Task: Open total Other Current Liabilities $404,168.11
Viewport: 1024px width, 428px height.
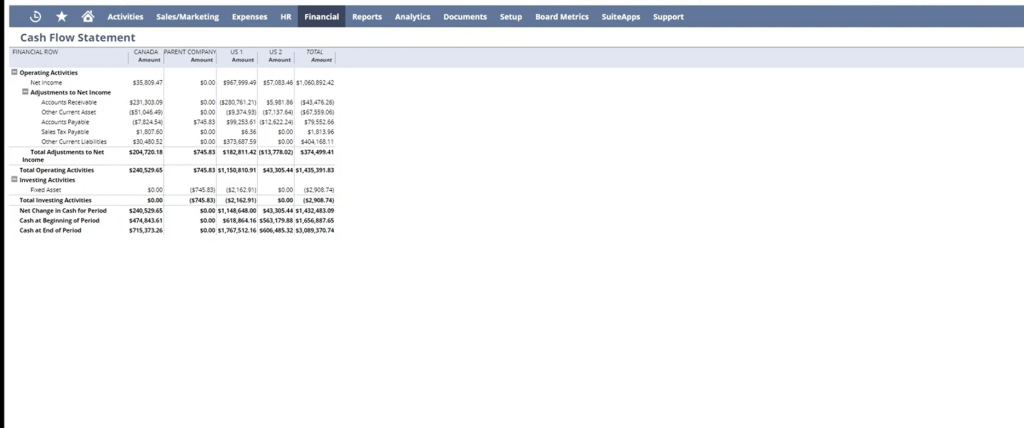Action: tap(317, 142)
